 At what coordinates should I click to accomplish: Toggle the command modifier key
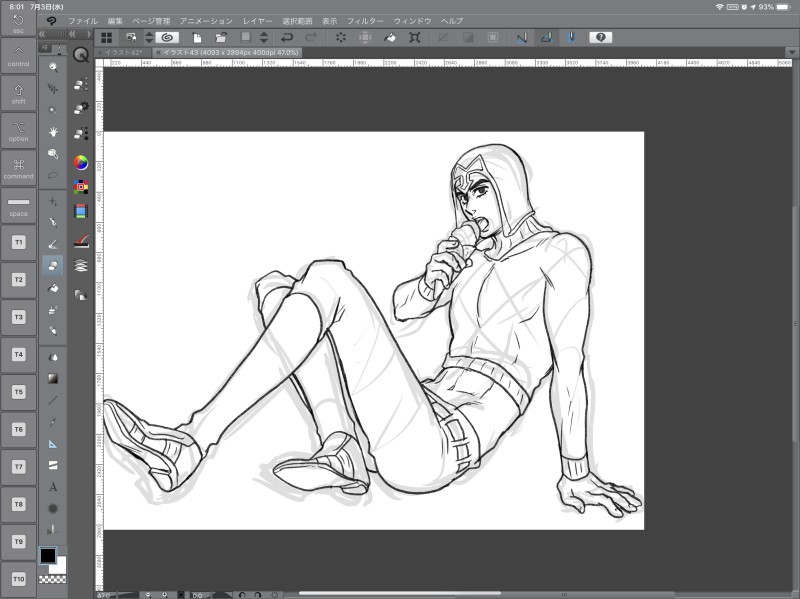(18, 167)
